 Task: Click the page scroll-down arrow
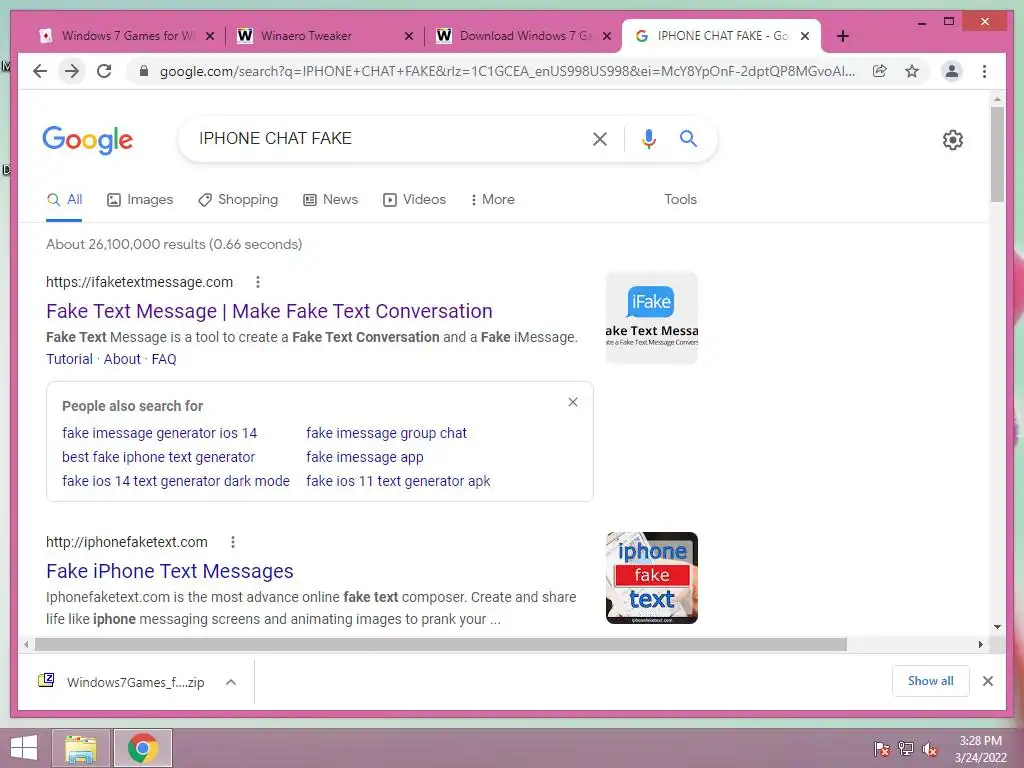point(997,627)
